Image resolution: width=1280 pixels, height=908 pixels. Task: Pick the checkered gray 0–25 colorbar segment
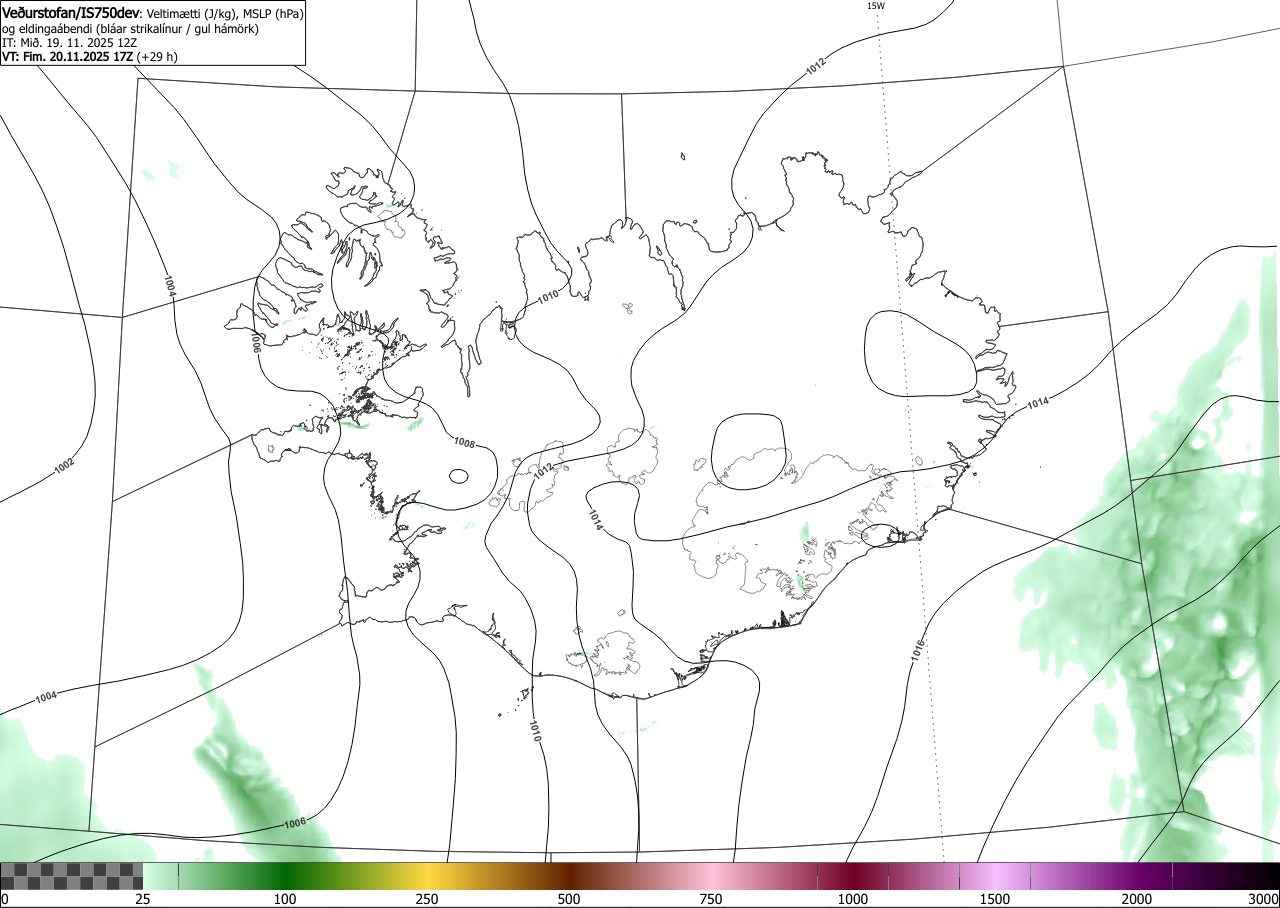pos(72,876)
